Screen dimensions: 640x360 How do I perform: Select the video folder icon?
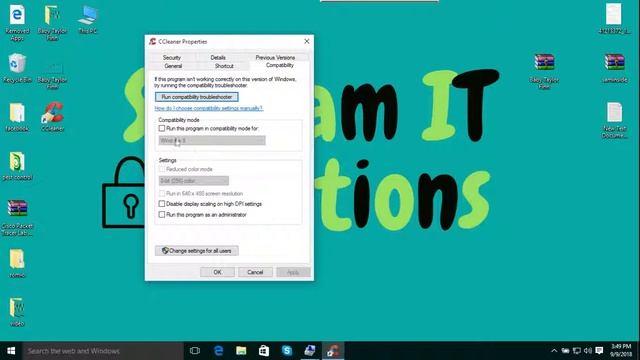coord(17,312)
